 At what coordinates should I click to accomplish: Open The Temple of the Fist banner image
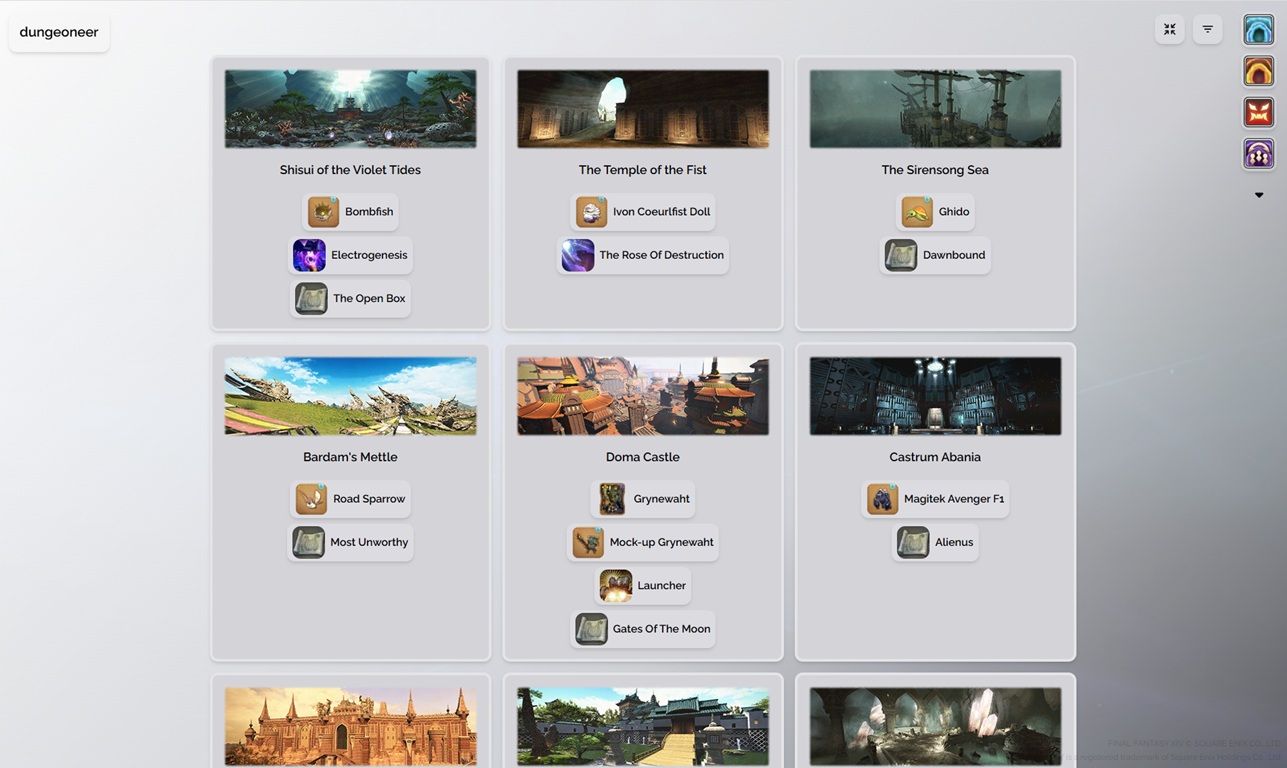point(643,109)
